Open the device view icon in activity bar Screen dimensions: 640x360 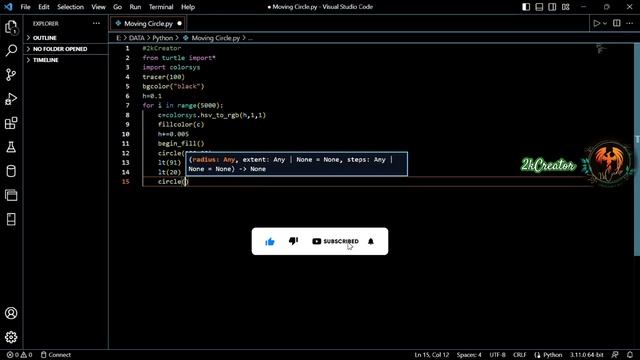point(11,219)
